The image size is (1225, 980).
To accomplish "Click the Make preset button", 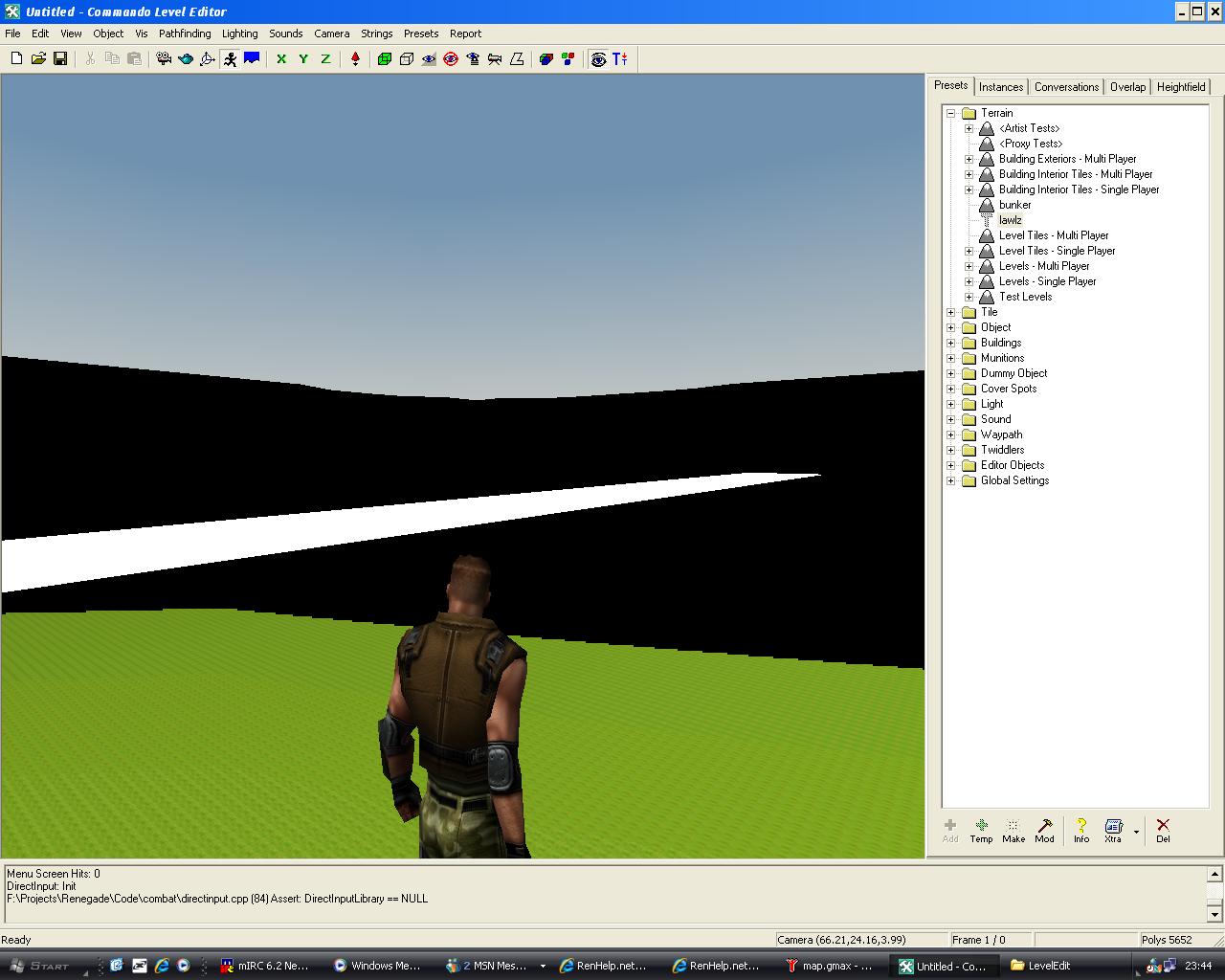I will point(1013,830).
